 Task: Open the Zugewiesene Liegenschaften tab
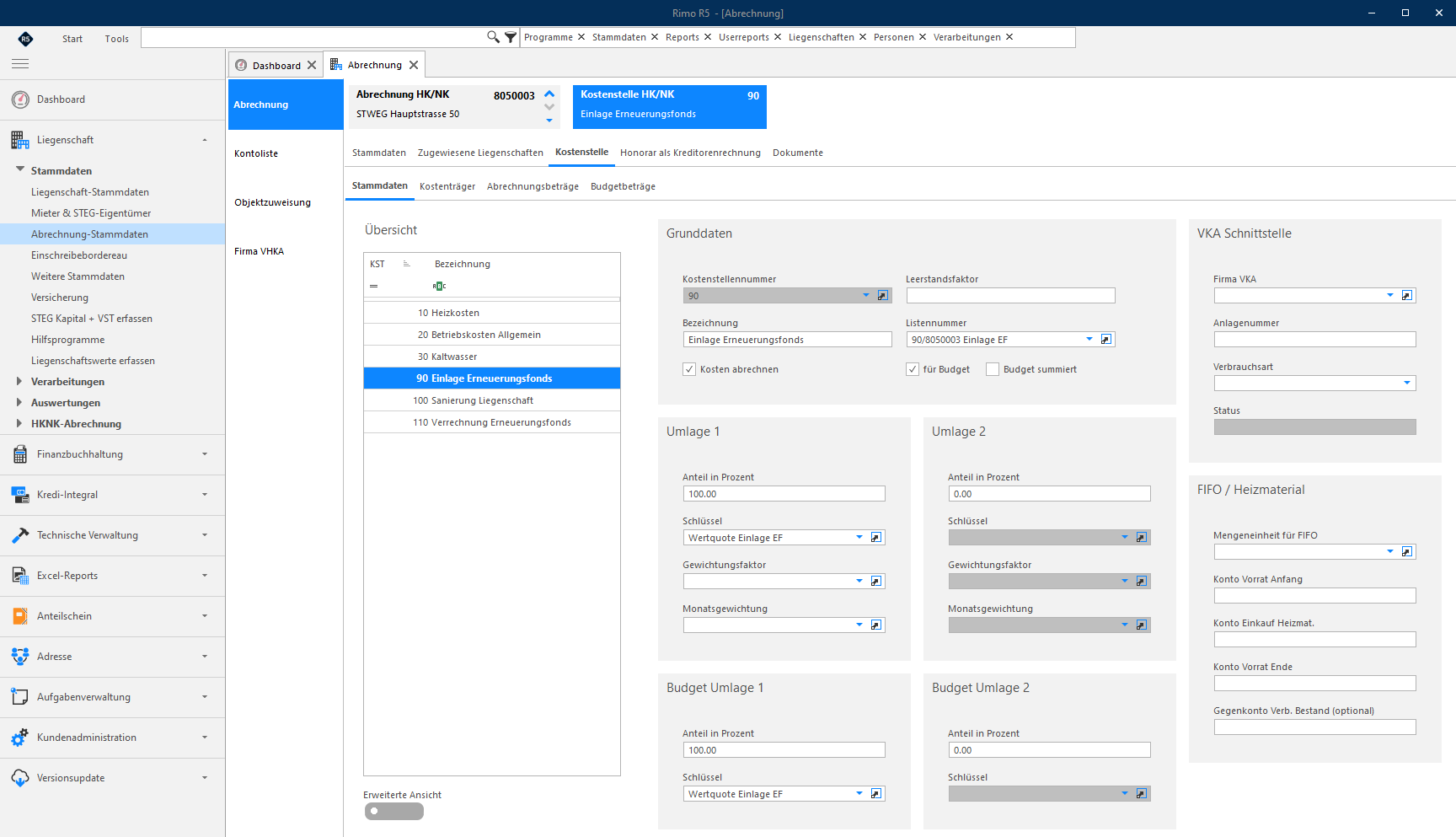480,153
